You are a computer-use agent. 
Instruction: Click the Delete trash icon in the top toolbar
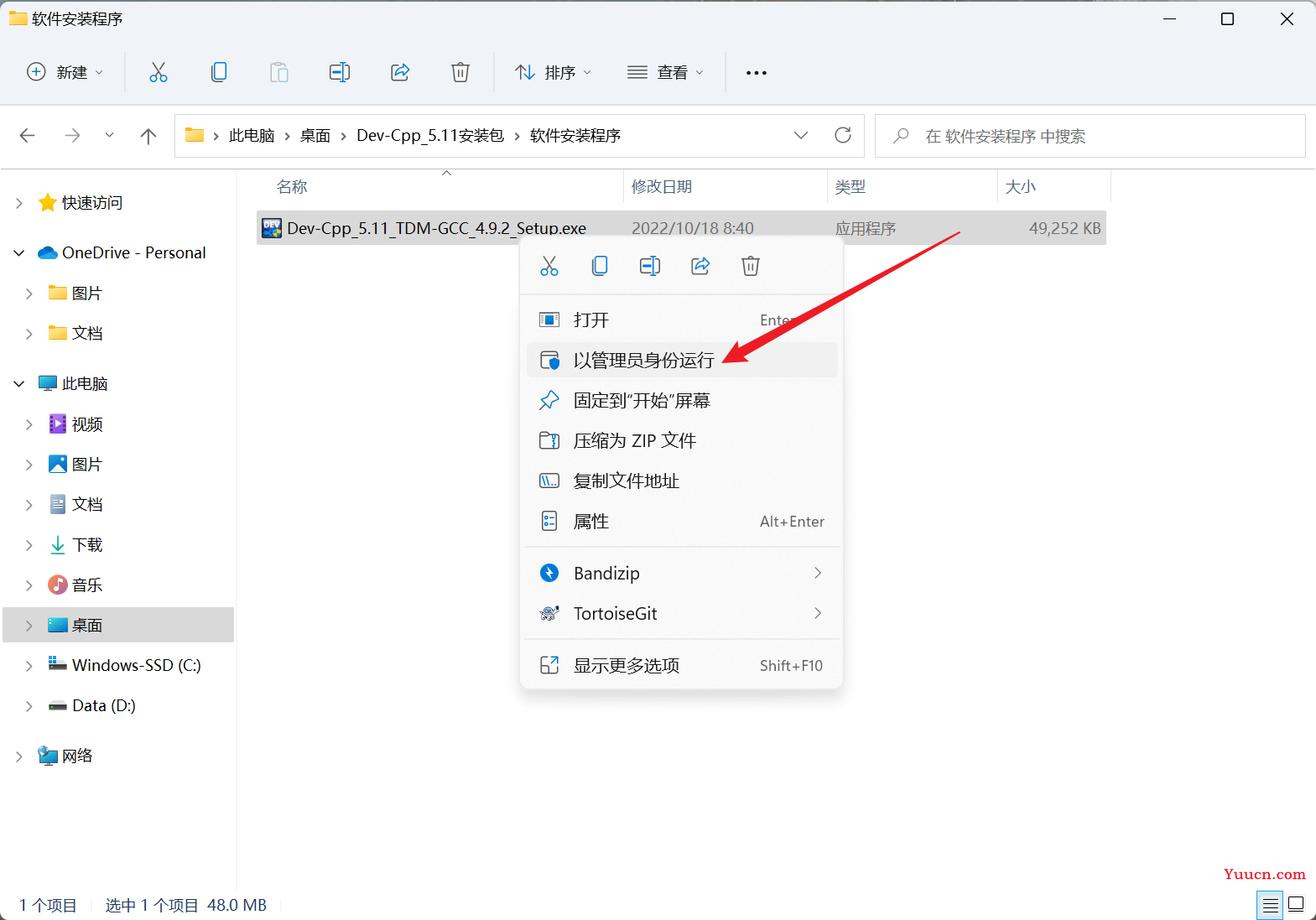point(460,72)
